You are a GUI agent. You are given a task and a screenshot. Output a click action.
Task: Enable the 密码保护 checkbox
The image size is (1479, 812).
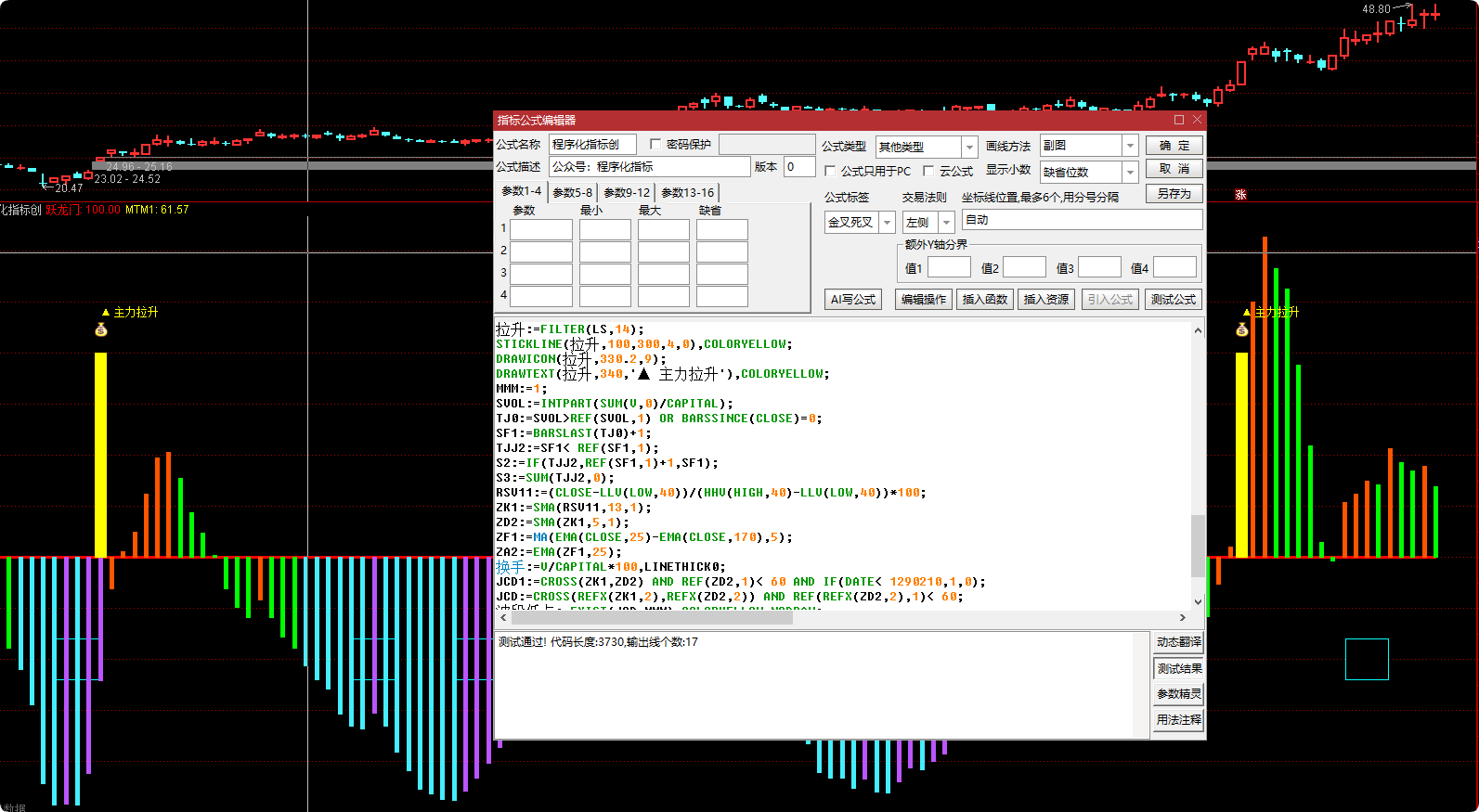(655, 144)
